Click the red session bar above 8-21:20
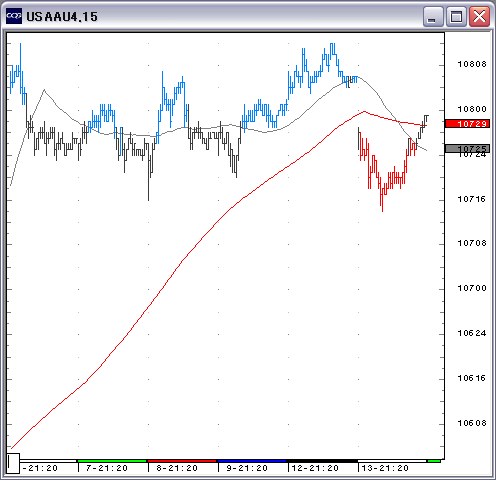The image size is (496, 480). point(182,461)
